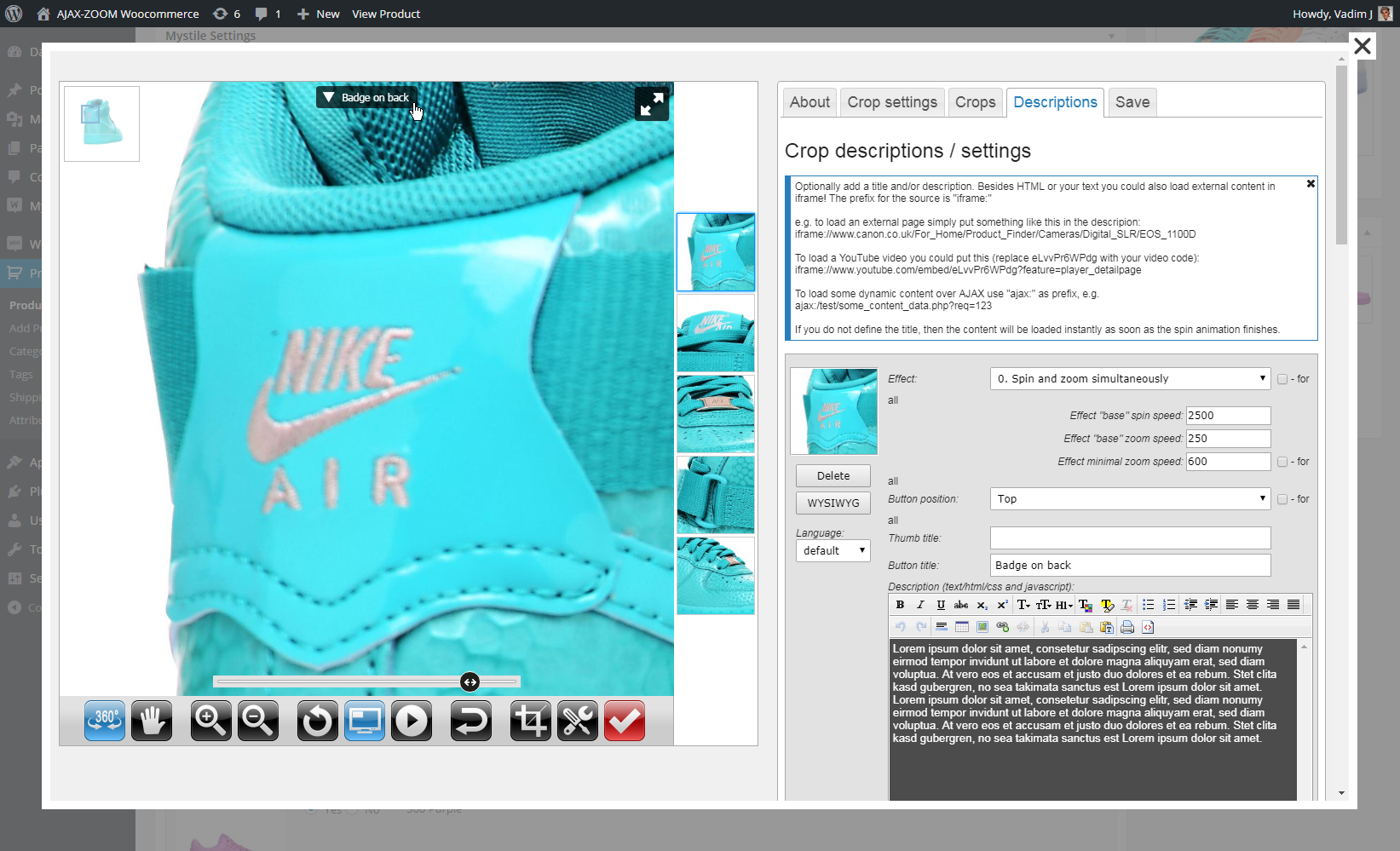Open AJAX-ZOOM Woocommerce site link

pyautogui.click(x=118, y=14)
